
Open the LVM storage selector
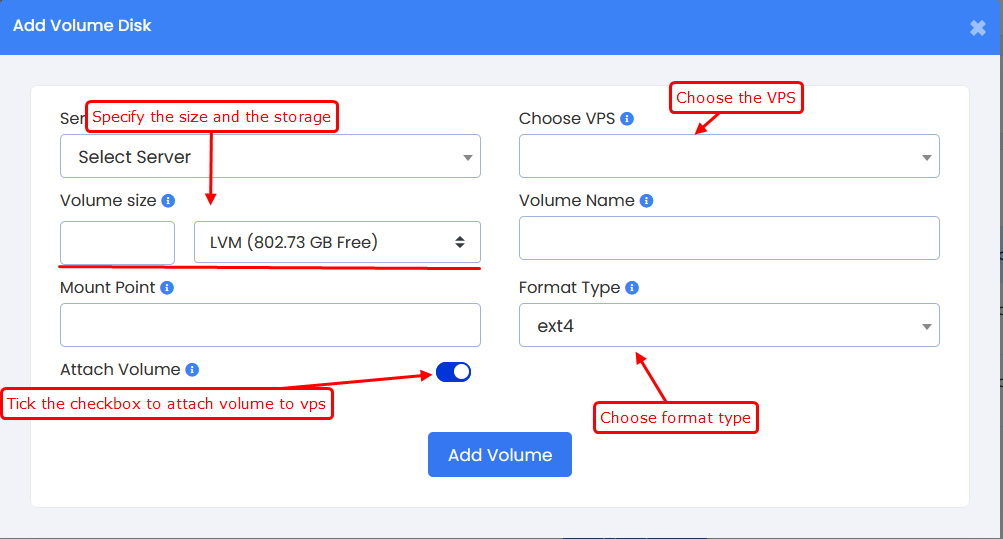[x=337, y=242]
